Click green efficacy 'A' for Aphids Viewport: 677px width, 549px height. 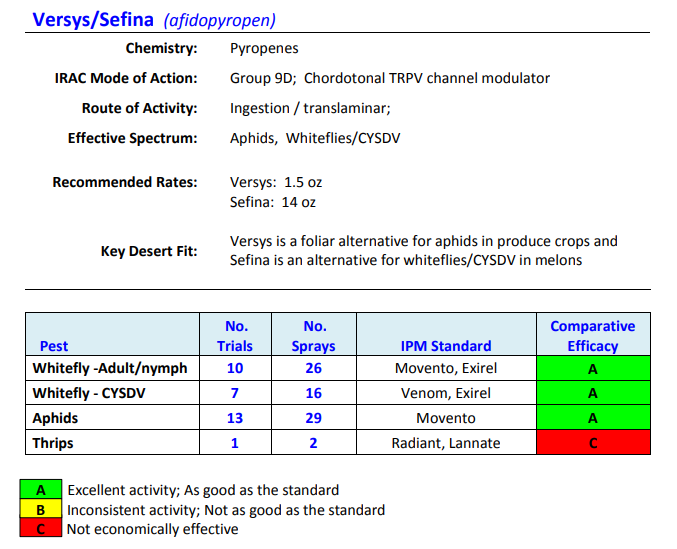click(593, 418)
